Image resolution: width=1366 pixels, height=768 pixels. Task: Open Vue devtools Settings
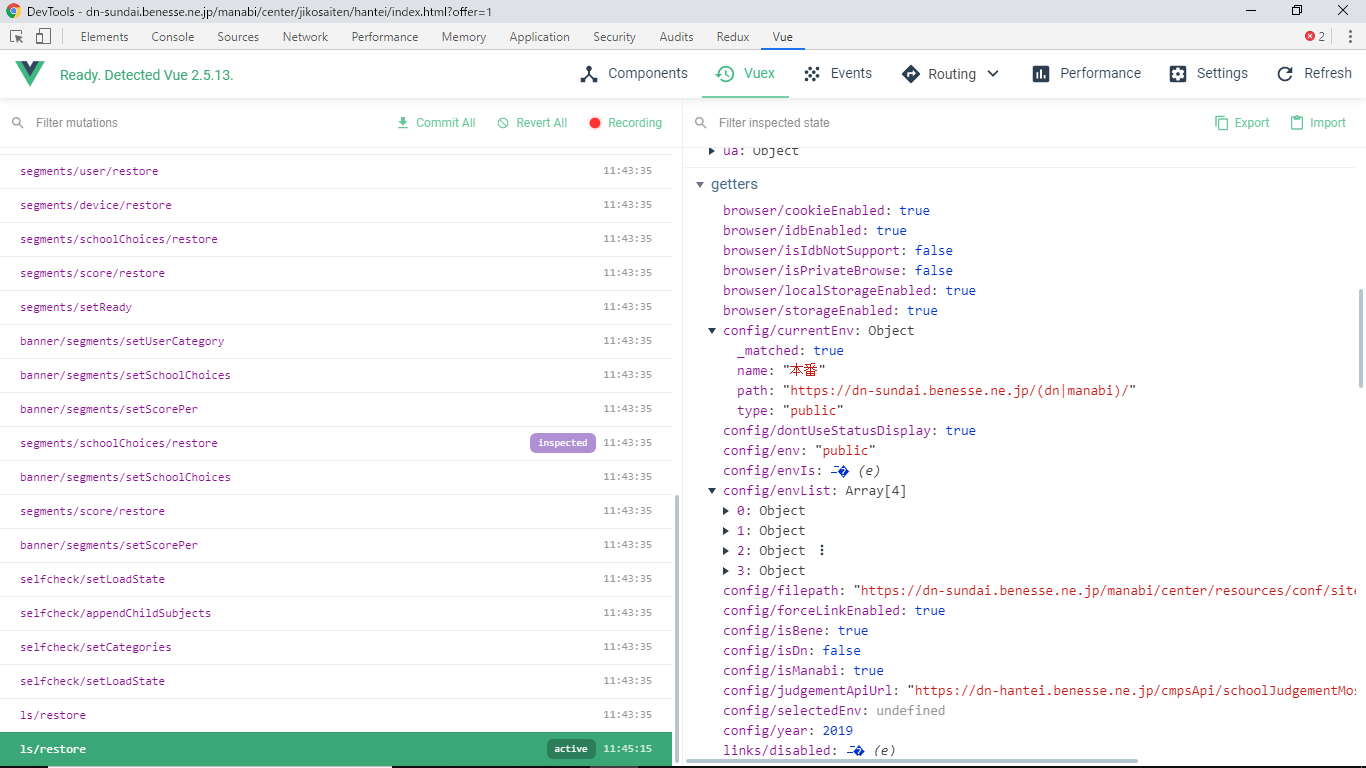click(1208, 74)
